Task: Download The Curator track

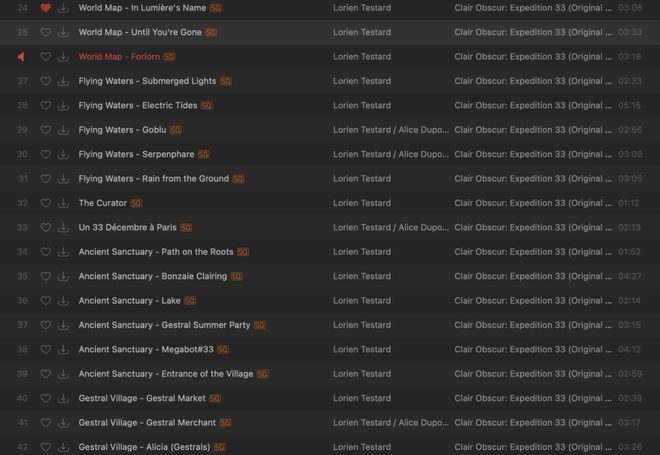Action: pos(63,203)
